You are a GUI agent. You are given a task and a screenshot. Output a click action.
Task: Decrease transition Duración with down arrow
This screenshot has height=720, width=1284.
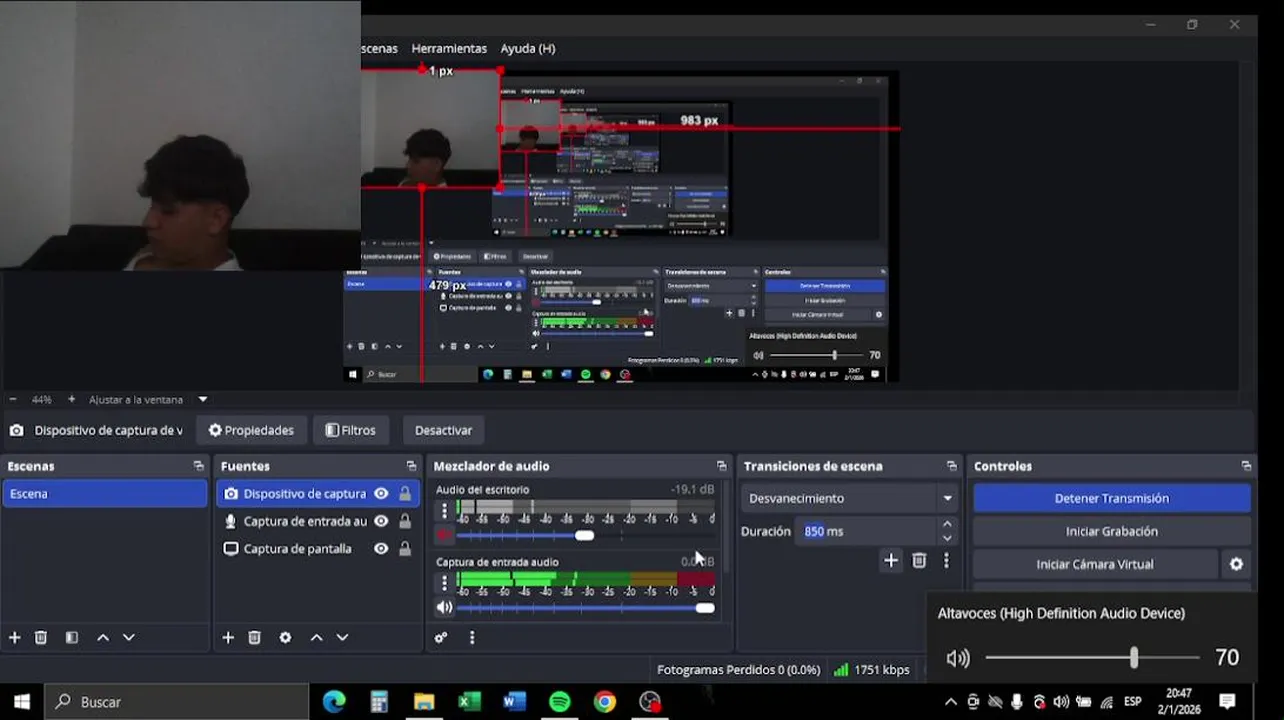pos(947,538)
